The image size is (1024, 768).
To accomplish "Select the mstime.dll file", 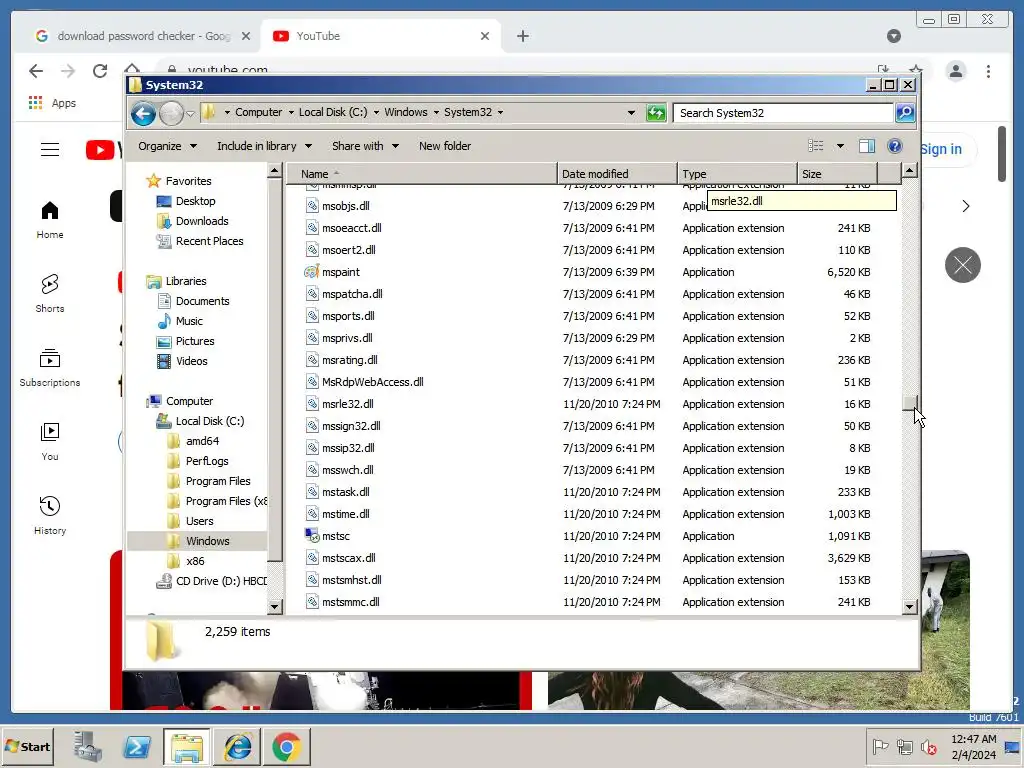I will [x=345, y=514].
